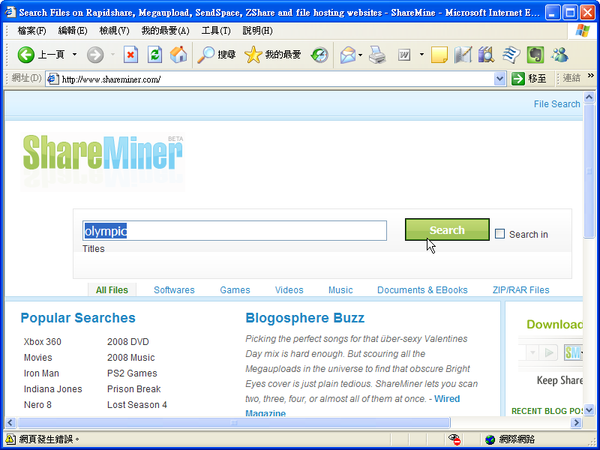Open the 編輯(E) Edit menu
This screenshot has height=450, width=600.
[72, 31]
